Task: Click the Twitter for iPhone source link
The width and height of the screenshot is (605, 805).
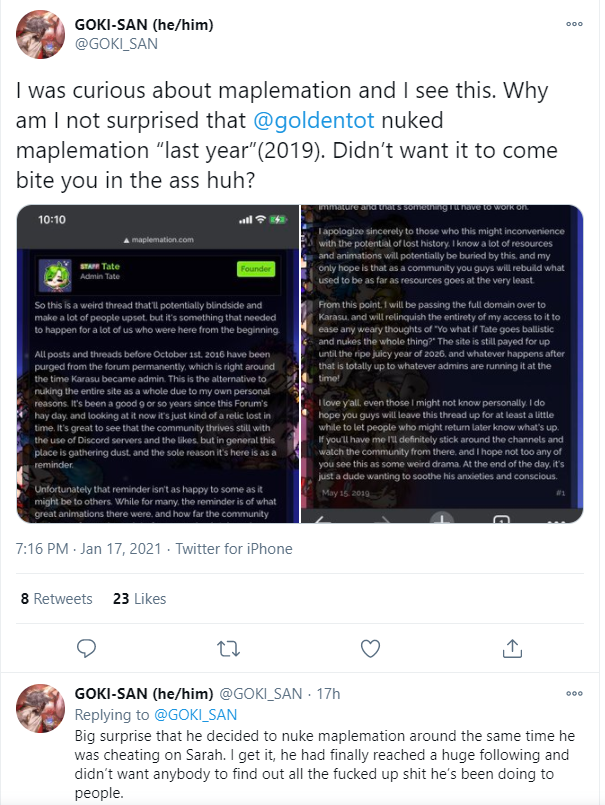Action: coord(234,549)
